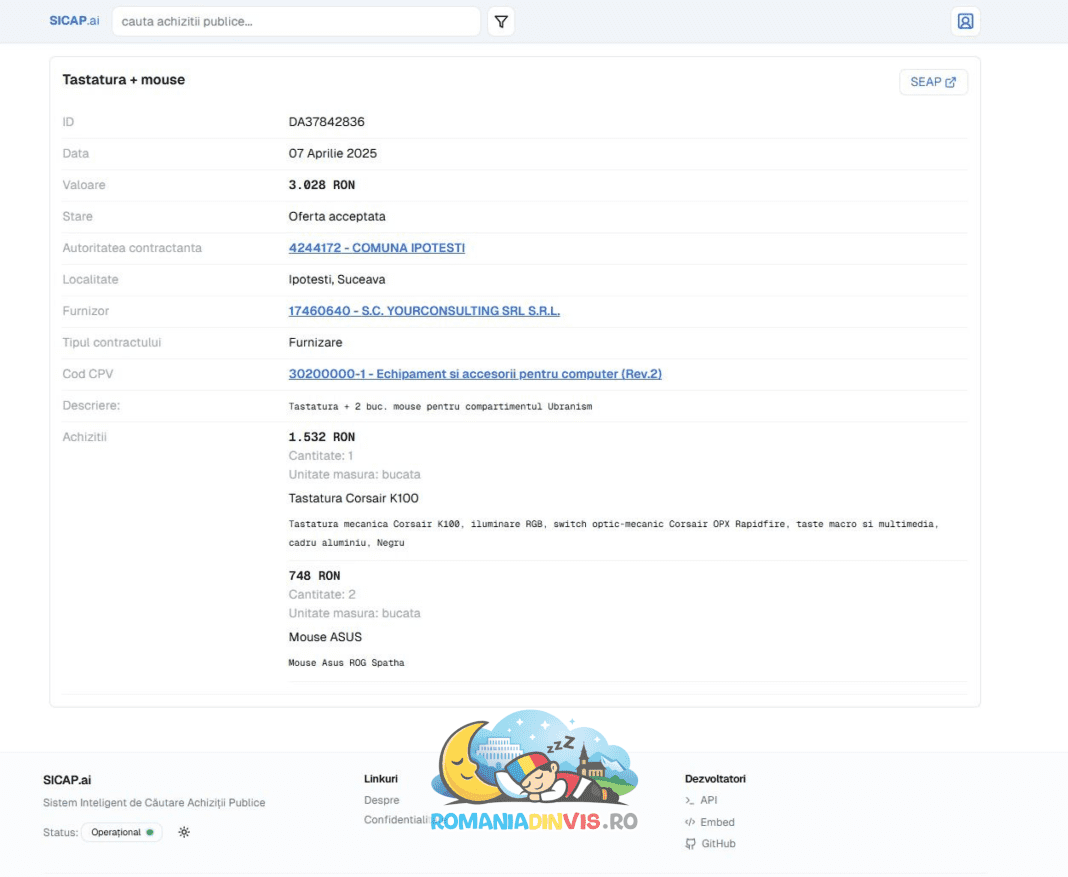Open the GitHub developer link text
This screenshot has height=877, width=1068.
[718, 844]
